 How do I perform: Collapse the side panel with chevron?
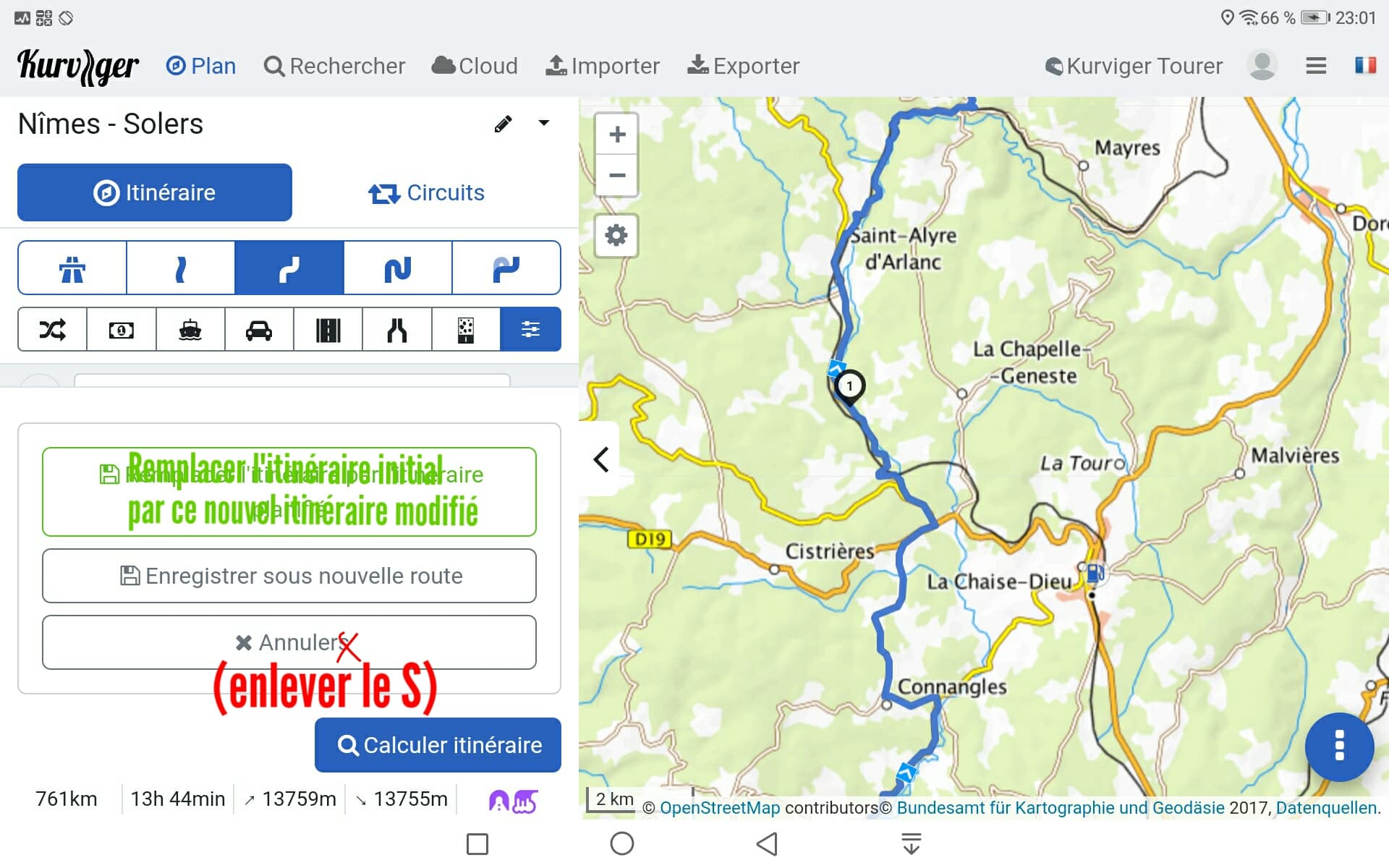(x=600, y=459)
